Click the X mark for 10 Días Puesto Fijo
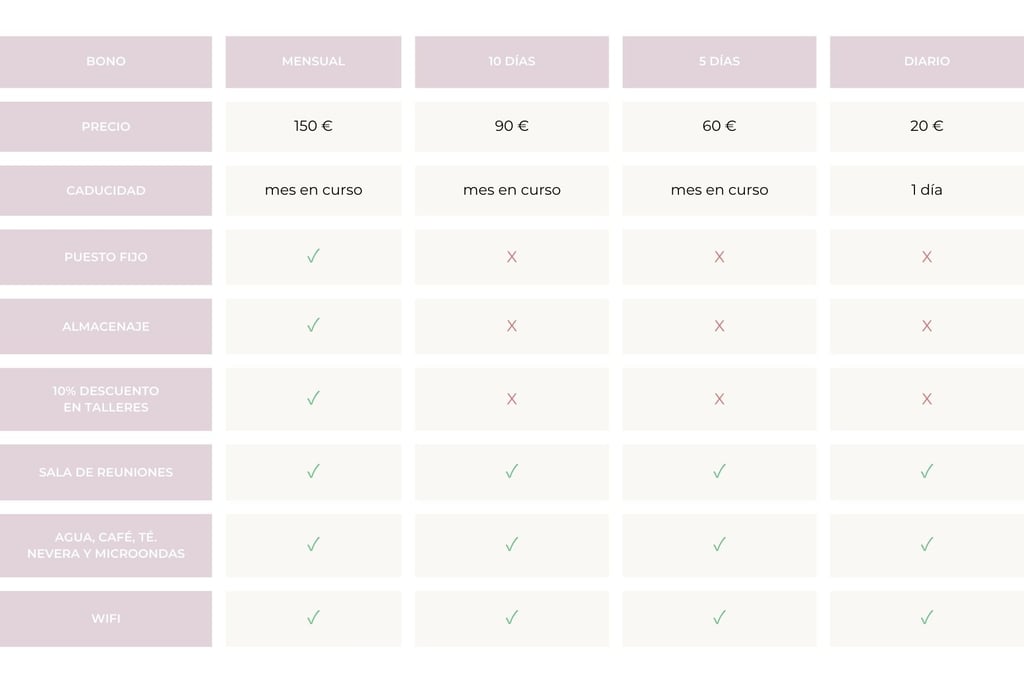The width and height of the screenshot is (1024, 684). point(512,257)
